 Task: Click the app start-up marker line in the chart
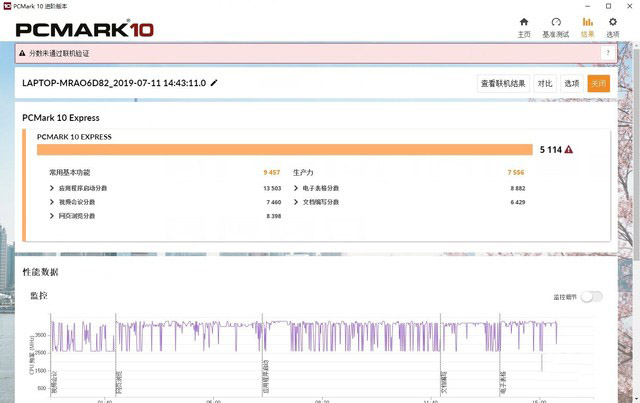tap(262, 355)
